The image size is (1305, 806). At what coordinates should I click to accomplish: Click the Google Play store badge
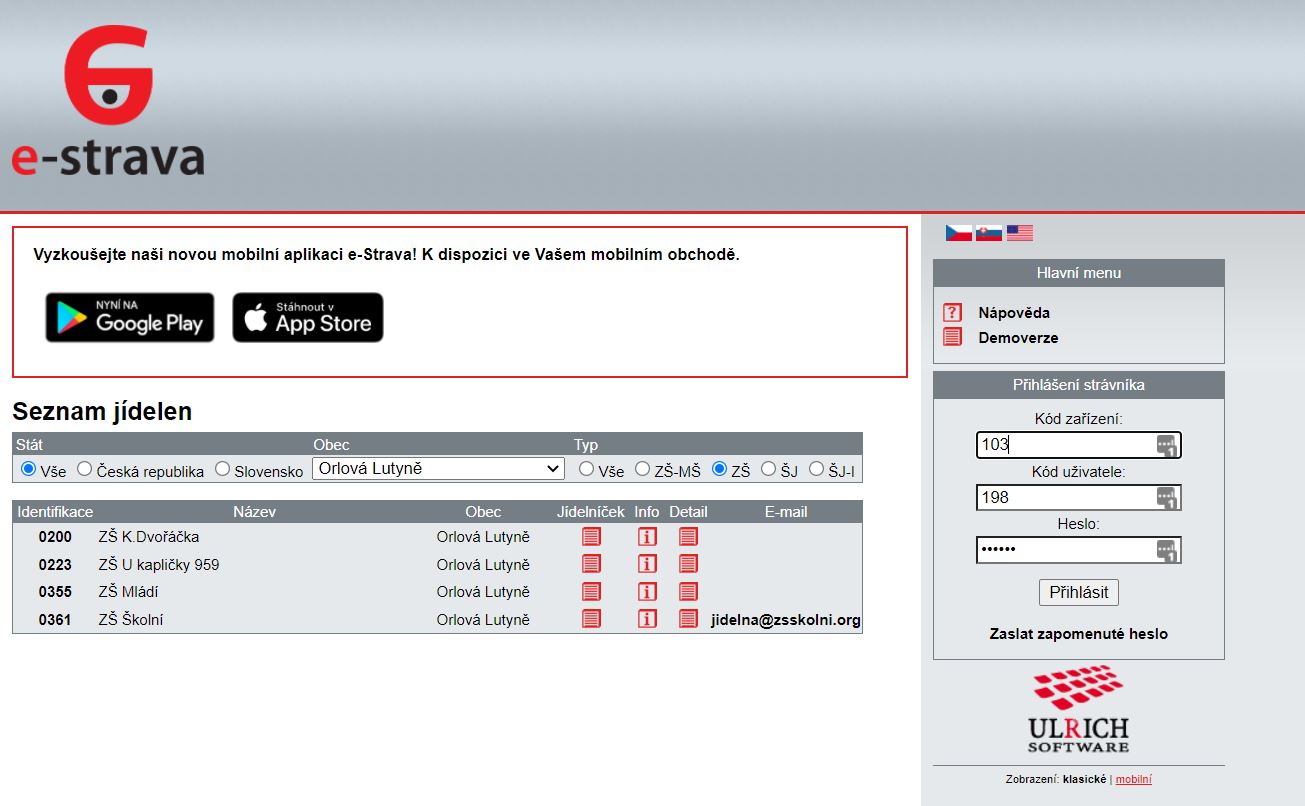point(130,318)
